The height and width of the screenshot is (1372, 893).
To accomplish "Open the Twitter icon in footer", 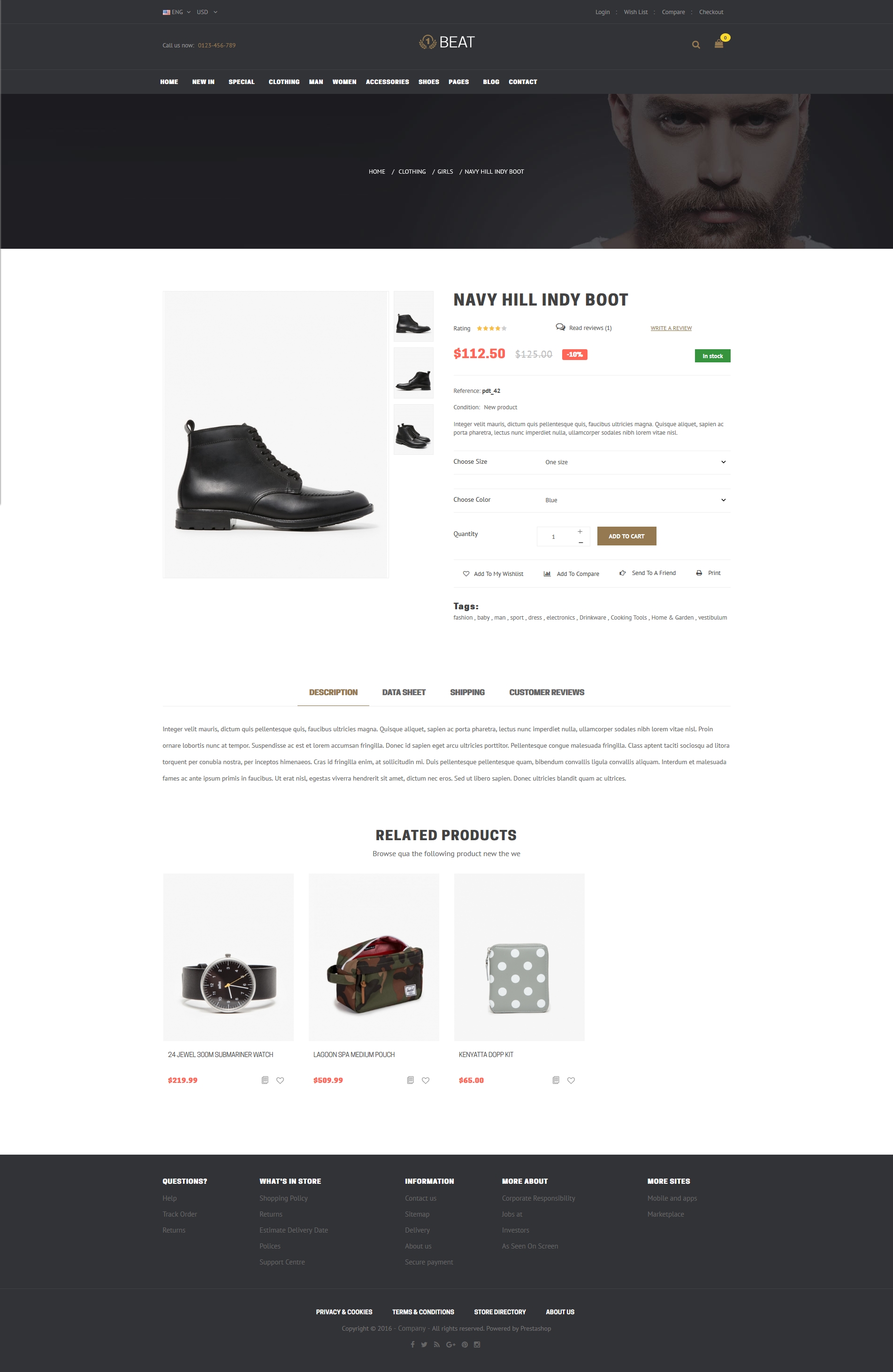I will pos(424,1345).
